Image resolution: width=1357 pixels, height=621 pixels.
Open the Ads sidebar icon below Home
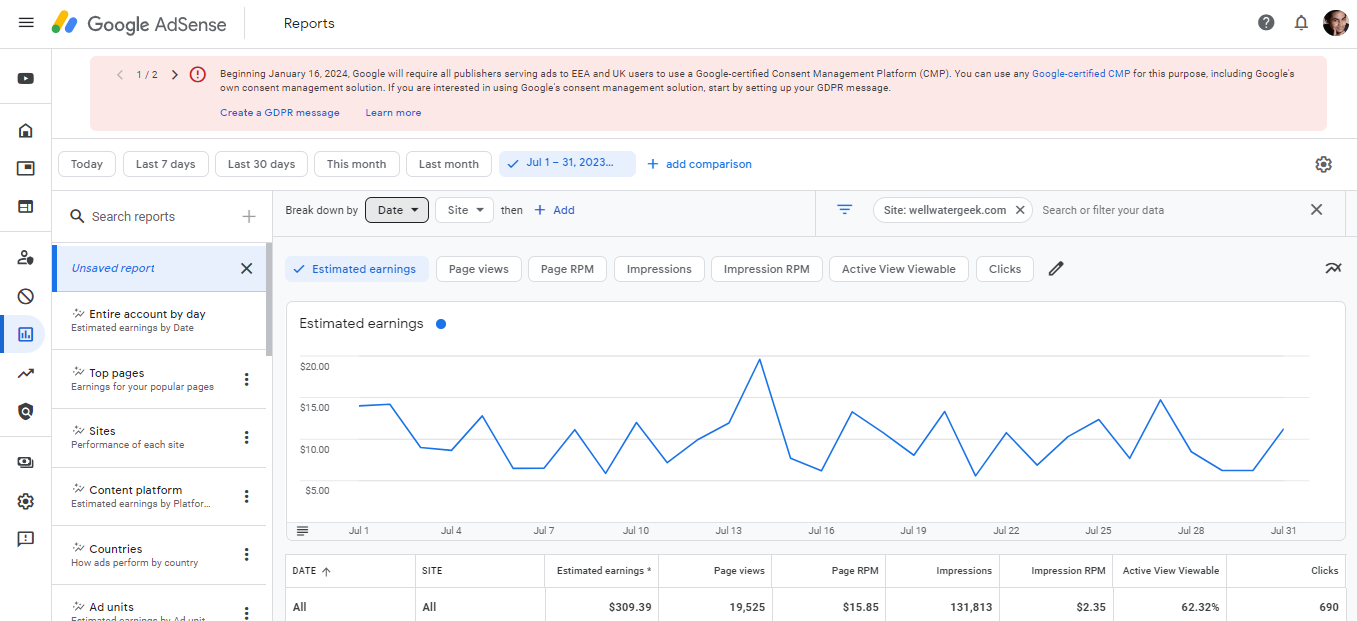[26, 168]
